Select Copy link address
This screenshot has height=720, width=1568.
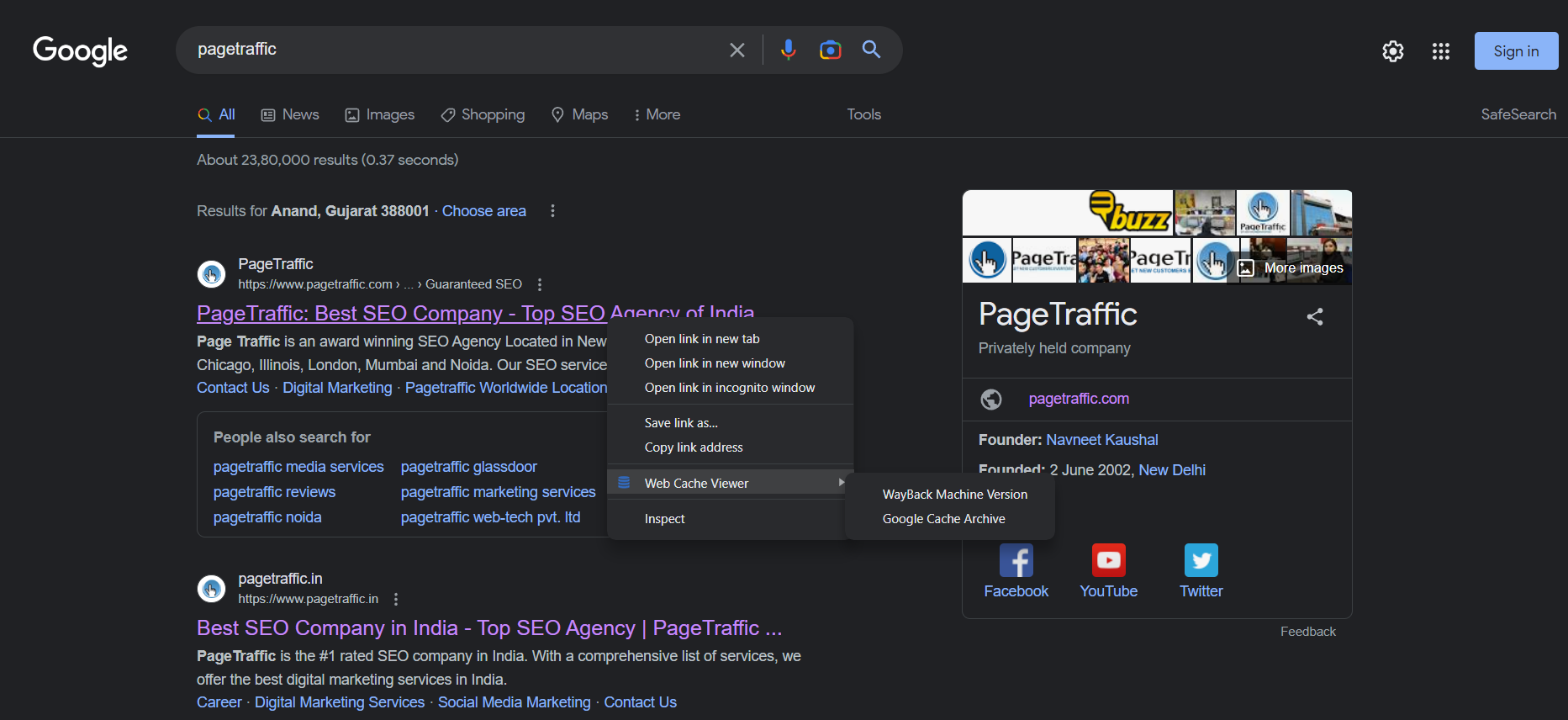click(x=730, y=447)
